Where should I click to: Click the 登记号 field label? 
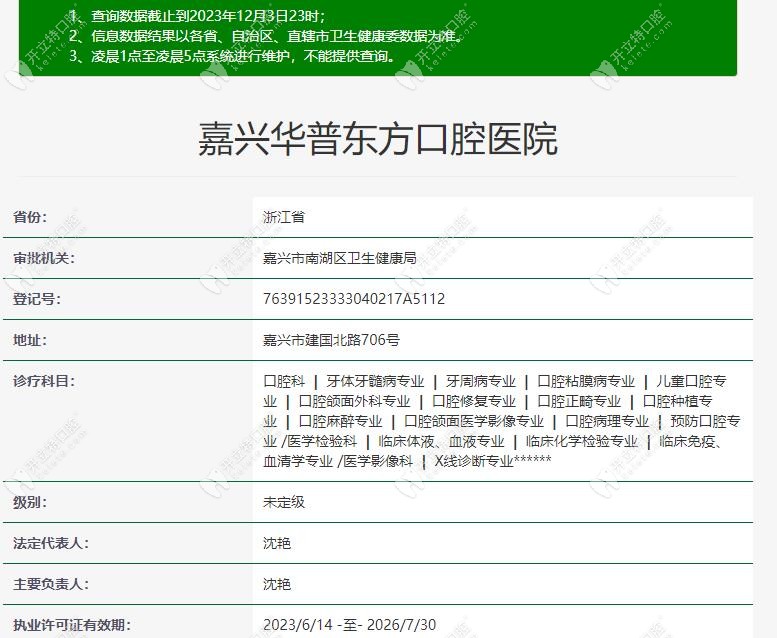(x=37, y=299)
